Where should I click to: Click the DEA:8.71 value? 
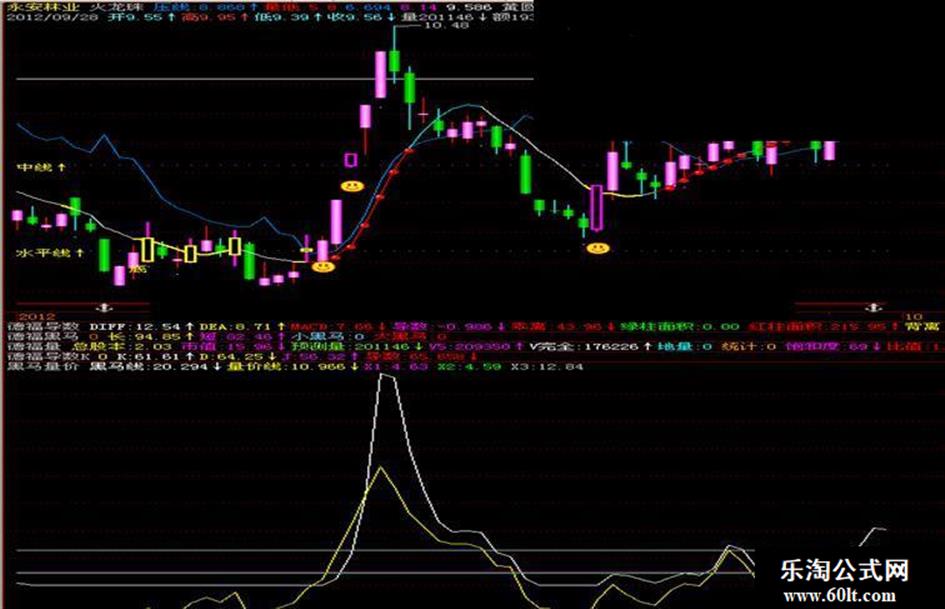coord(235,327)
